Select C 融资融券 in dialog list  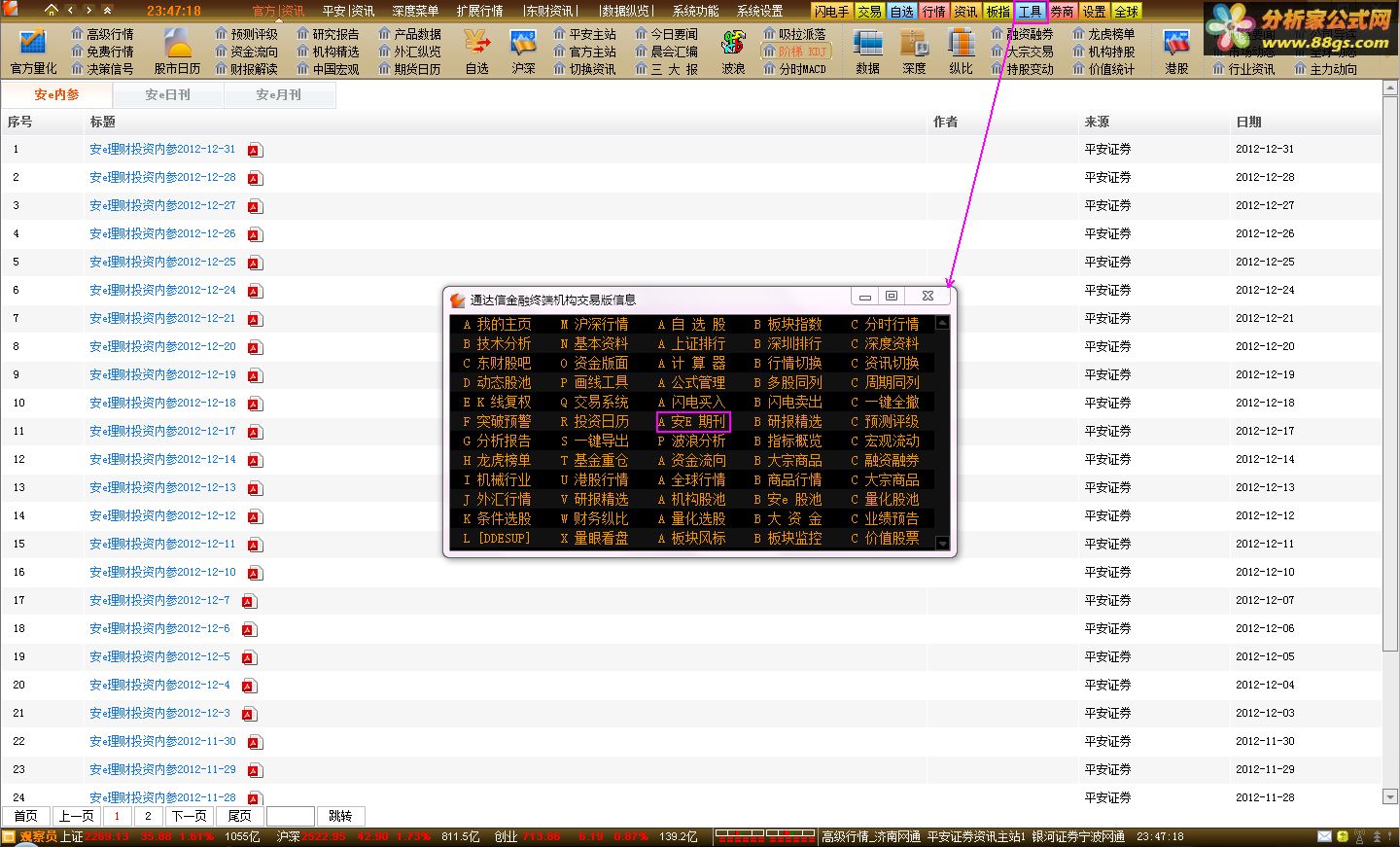pos(885,460)
